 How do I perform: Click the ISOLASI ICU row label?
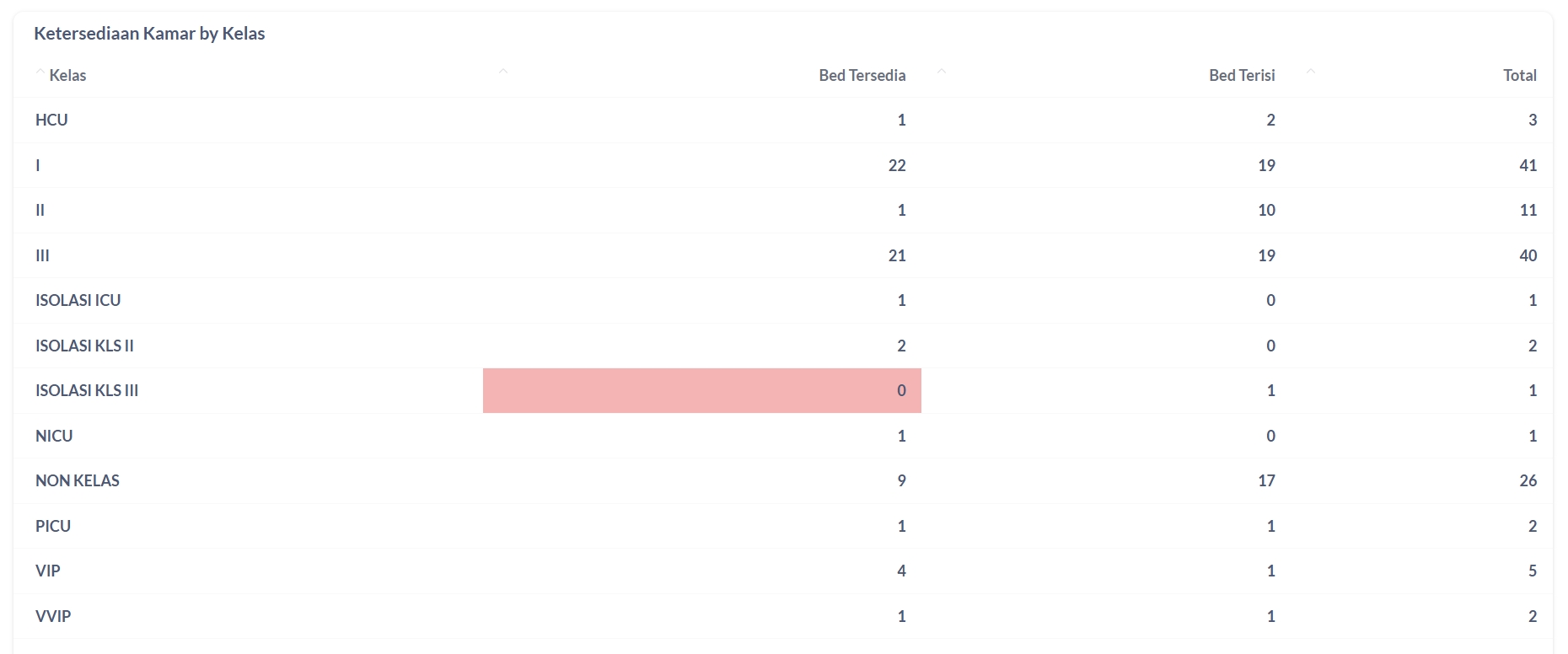click(78, 301)
